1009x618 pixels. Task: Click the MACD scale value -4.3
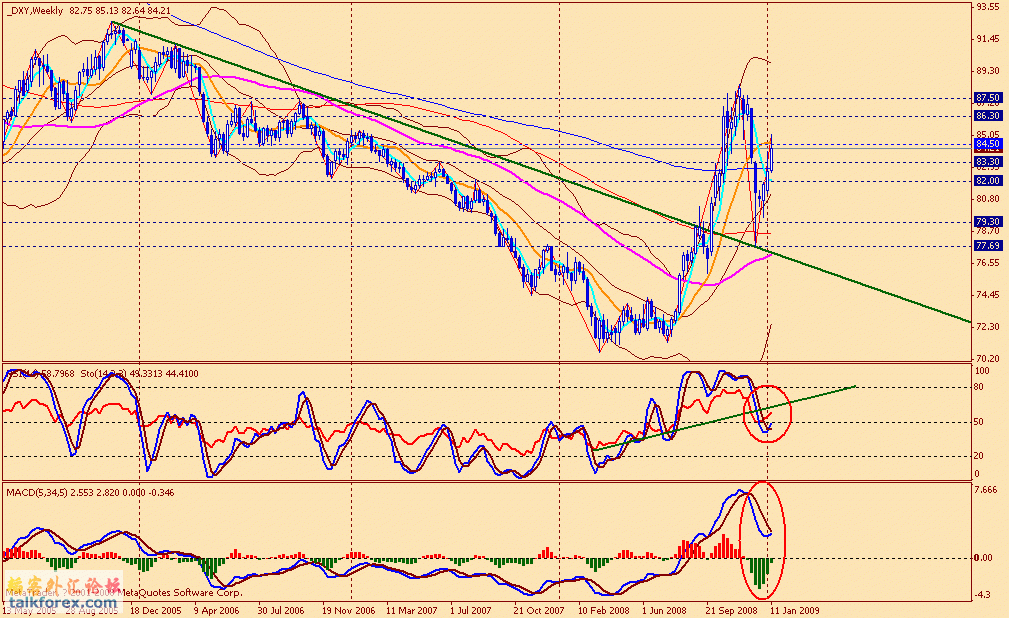point(983,595)
